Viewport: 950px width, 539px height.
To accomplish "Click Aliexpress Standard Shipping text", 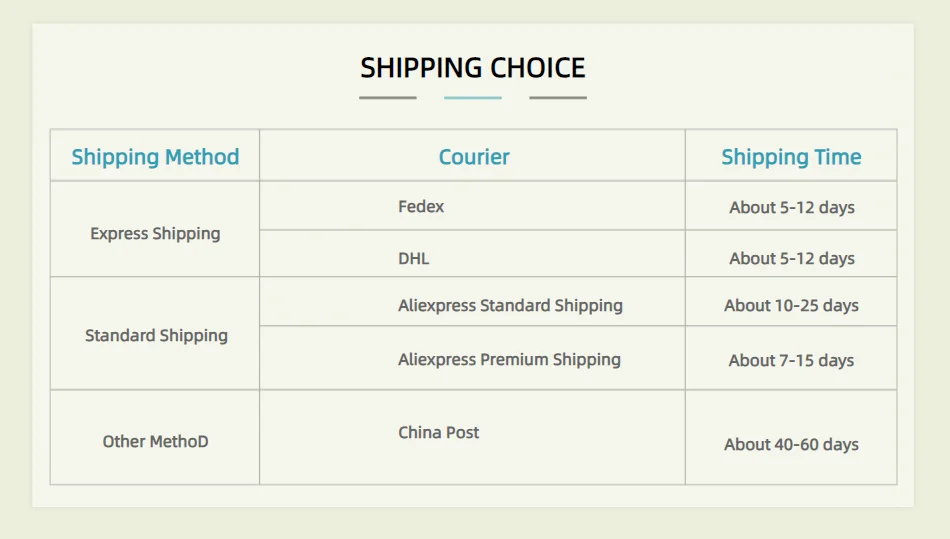I will pyautogui.click(x=510, y=306).
